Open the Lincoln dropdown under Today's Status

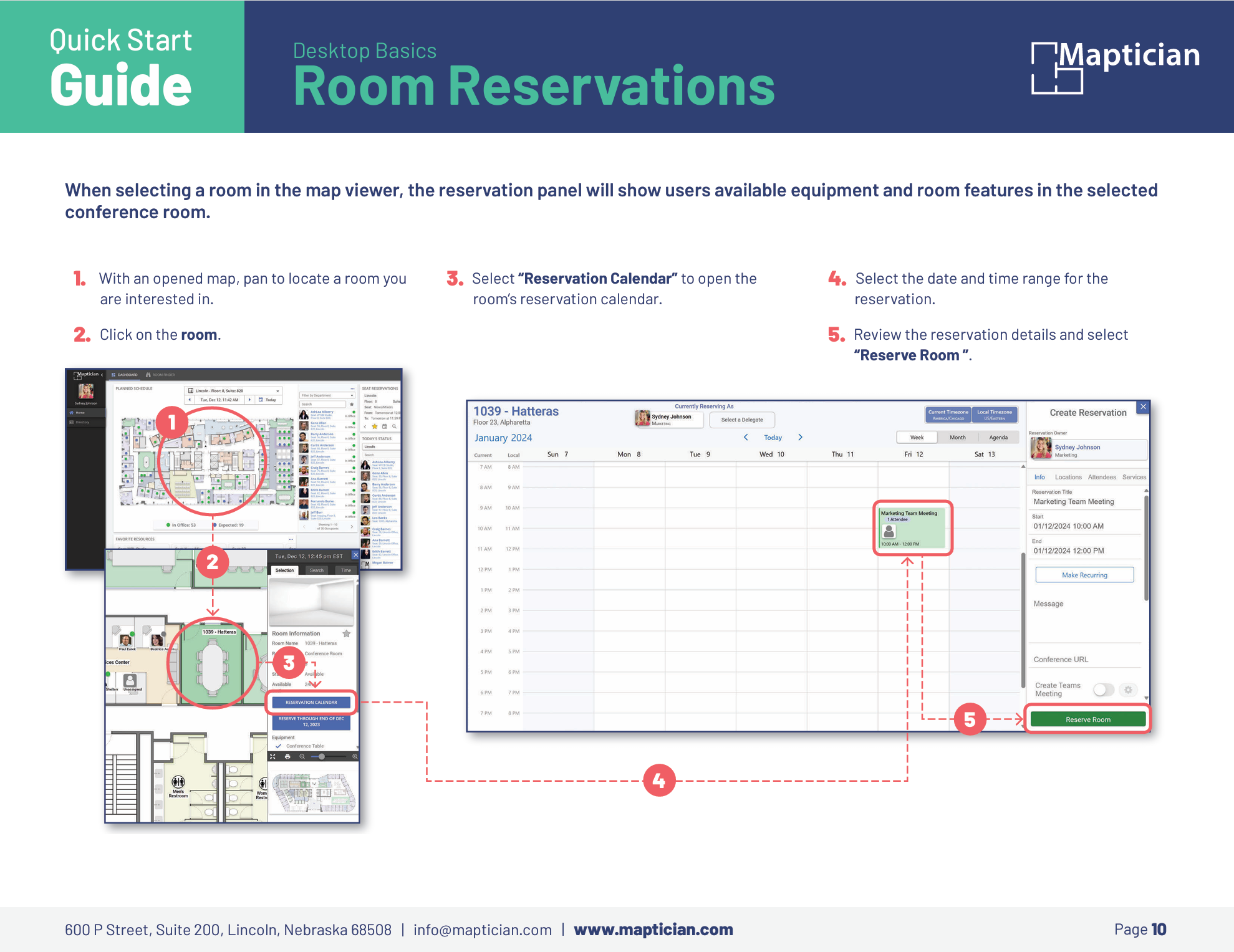coord(381,446)
